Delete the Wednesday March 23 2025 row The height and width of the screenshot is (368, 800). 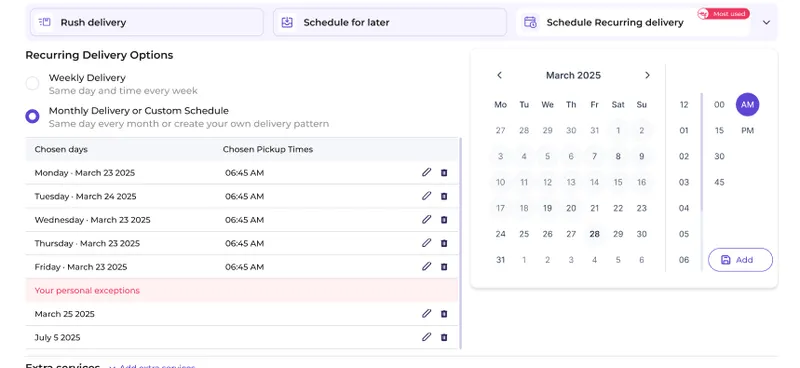point(444,220)
